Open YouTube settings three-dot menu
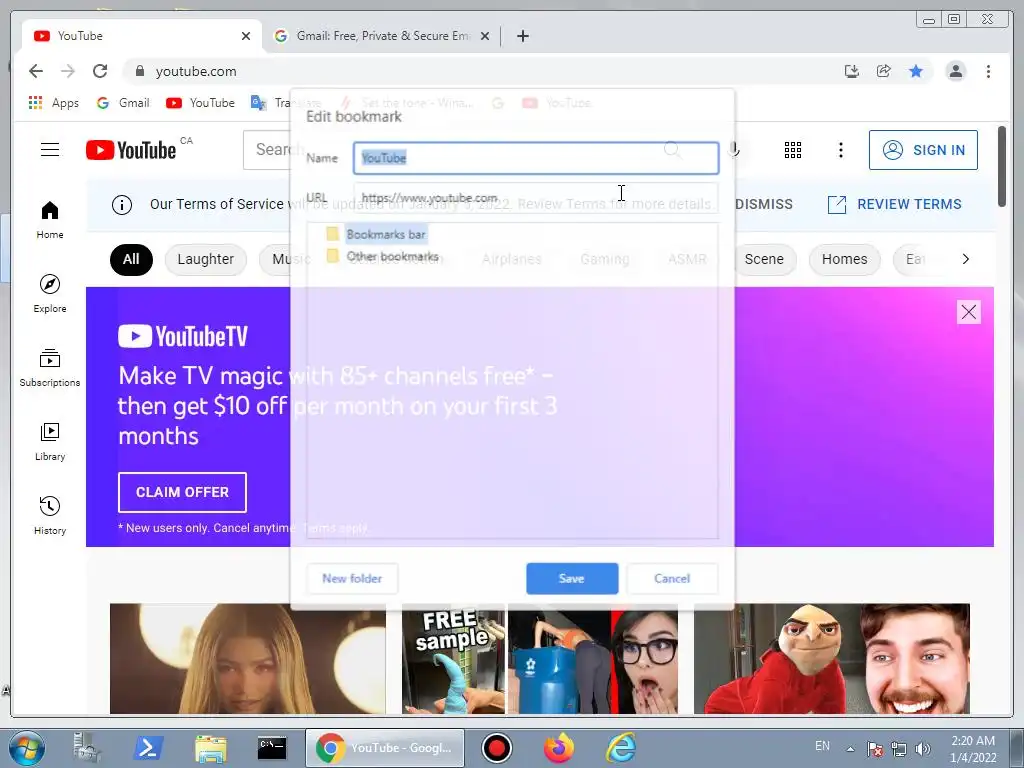The image size is (1024, 768). [x=840, y=150]
